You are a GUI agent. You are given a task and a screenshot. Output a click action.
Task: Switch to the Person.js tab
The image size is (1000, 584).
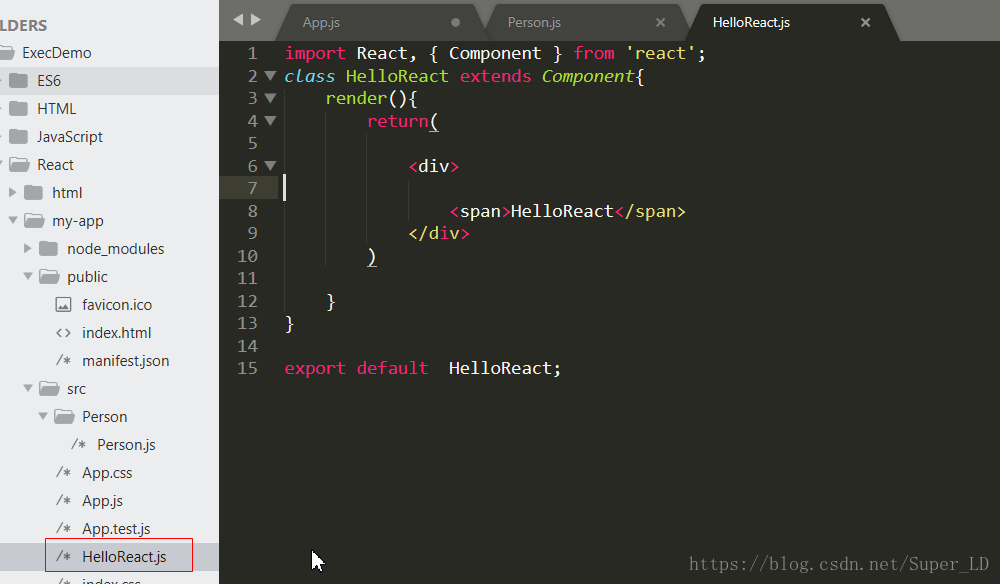pos(534,22)
